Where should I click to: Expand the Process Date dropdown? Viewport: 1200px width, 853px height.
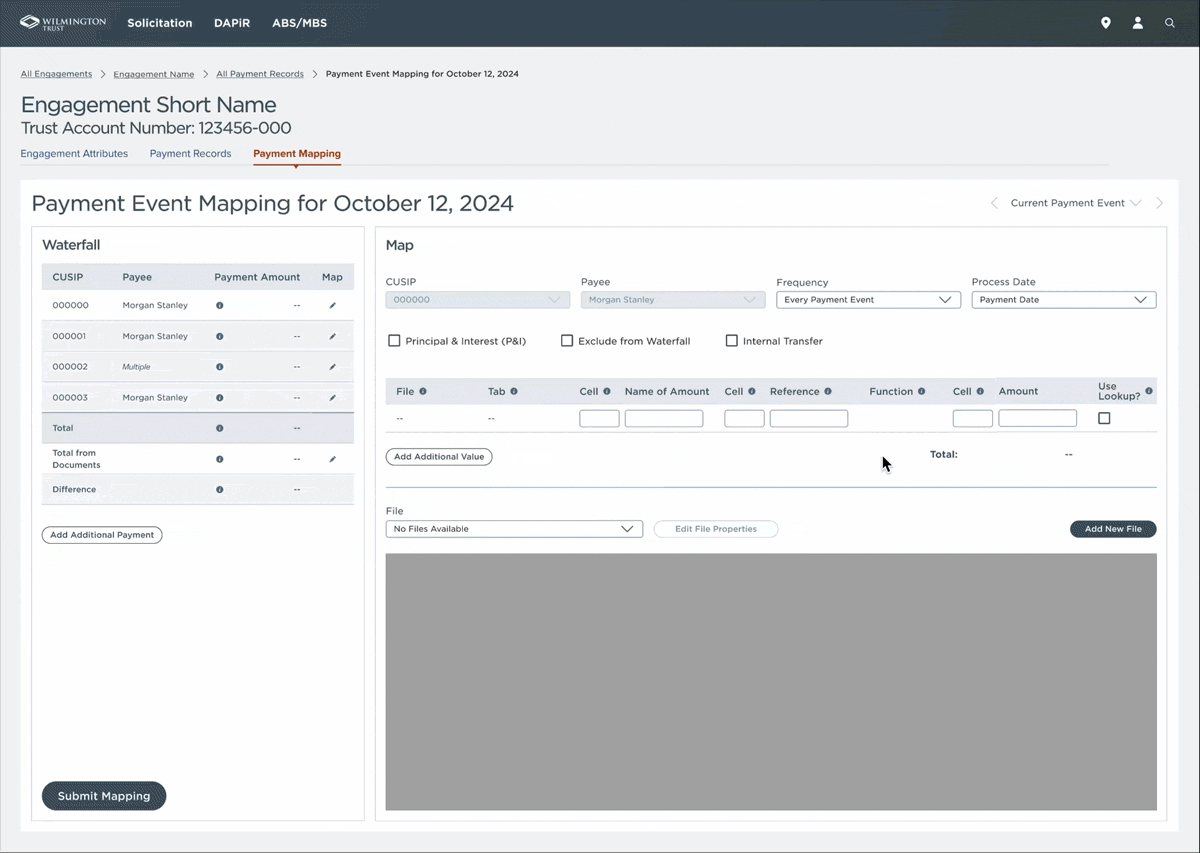point(1063,300)
